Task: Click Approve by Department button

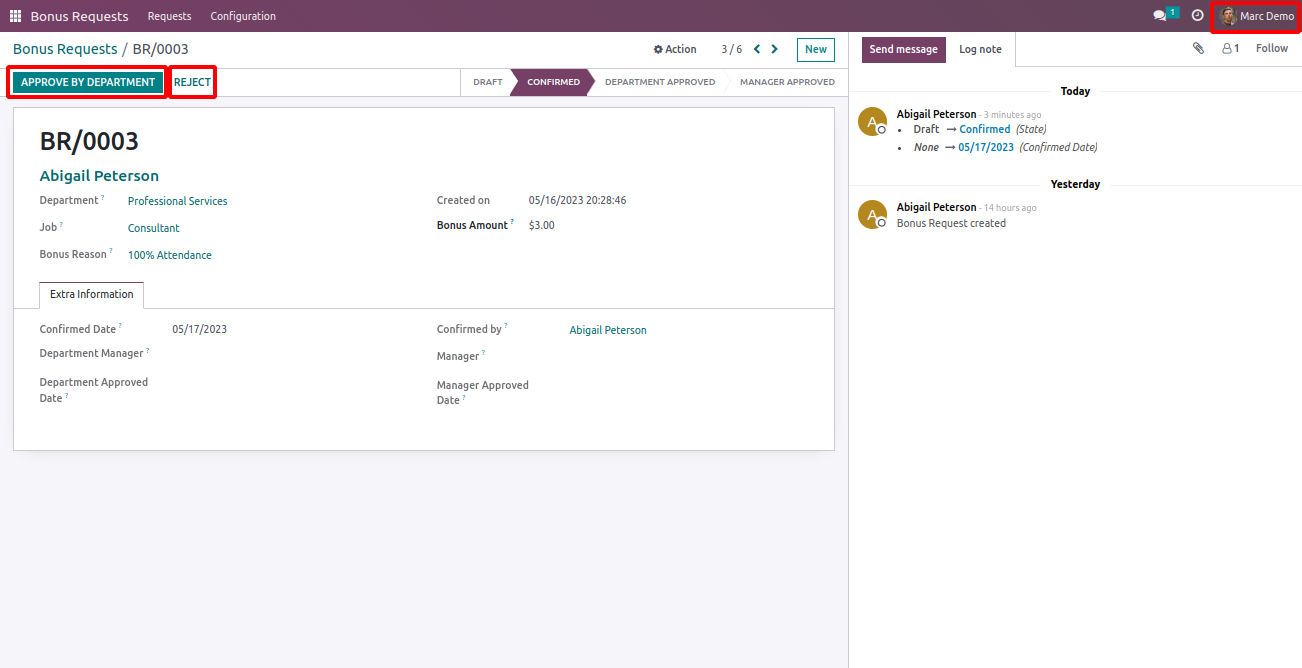Action: pos(88,82)
